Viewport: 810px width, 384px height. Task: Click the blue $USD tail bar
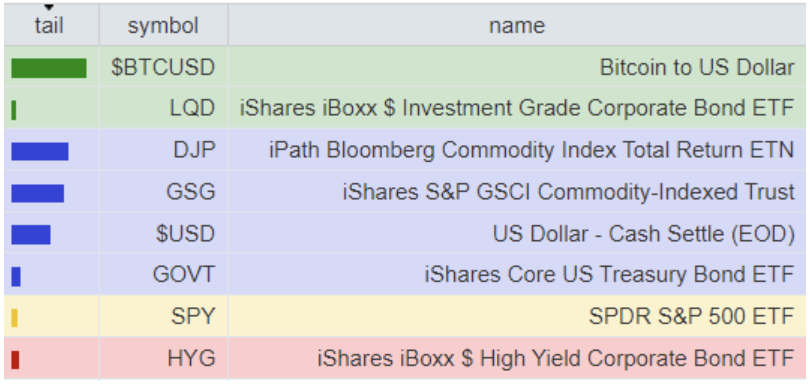tap(31, 235)
